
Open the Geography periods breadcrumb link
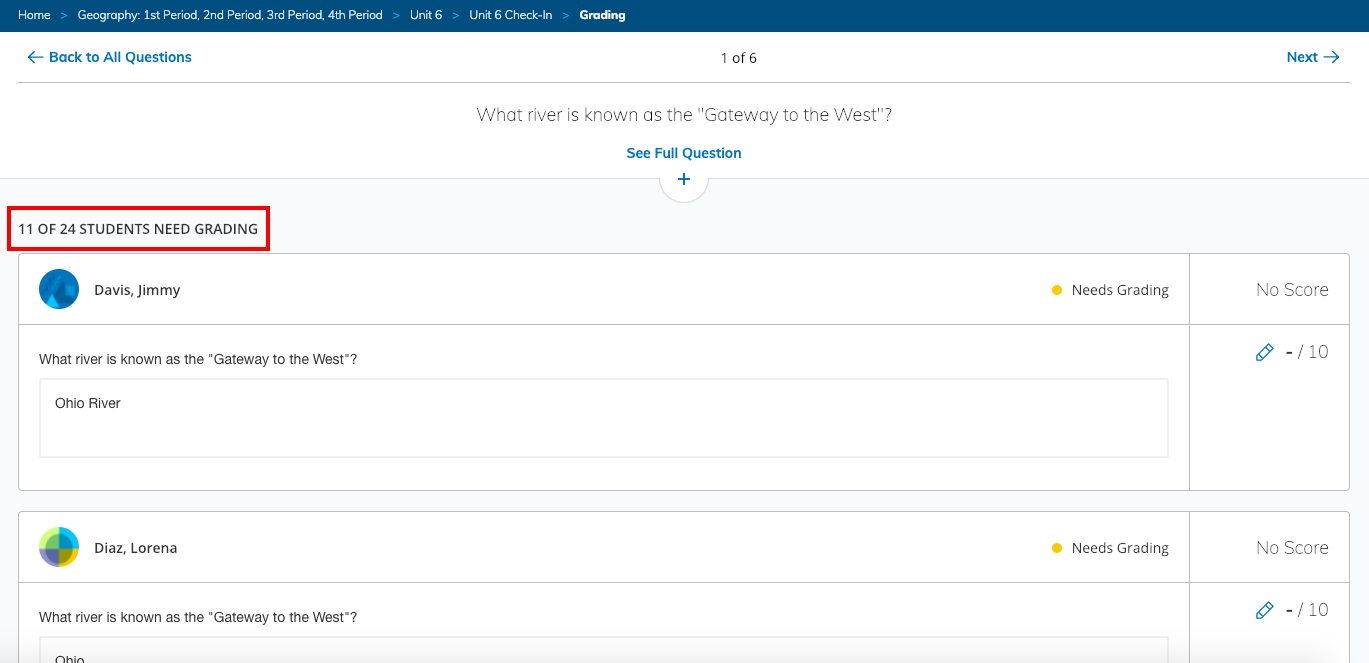pos(230,15)
